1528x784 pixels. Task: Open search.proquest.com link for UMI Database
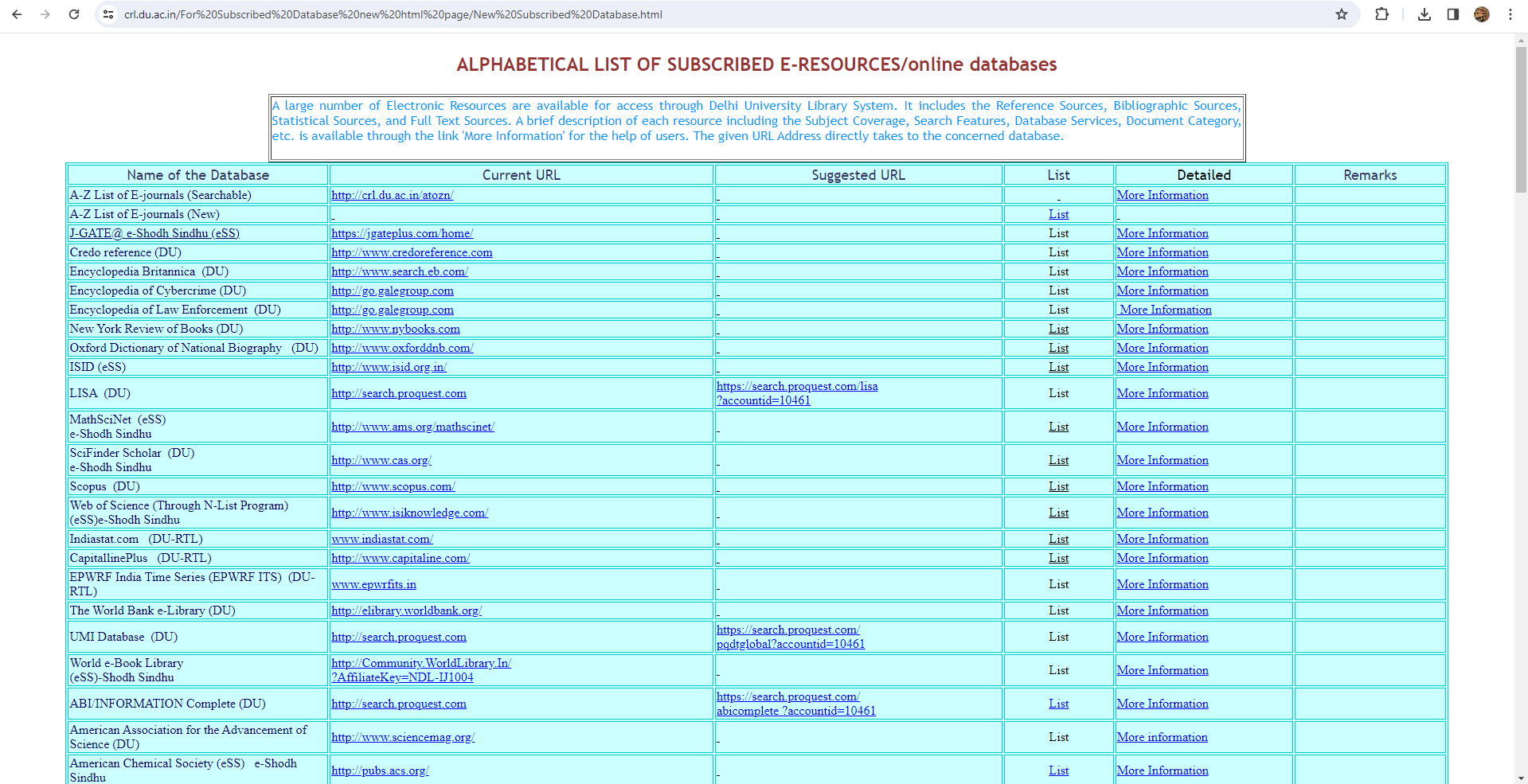point(399,637)
